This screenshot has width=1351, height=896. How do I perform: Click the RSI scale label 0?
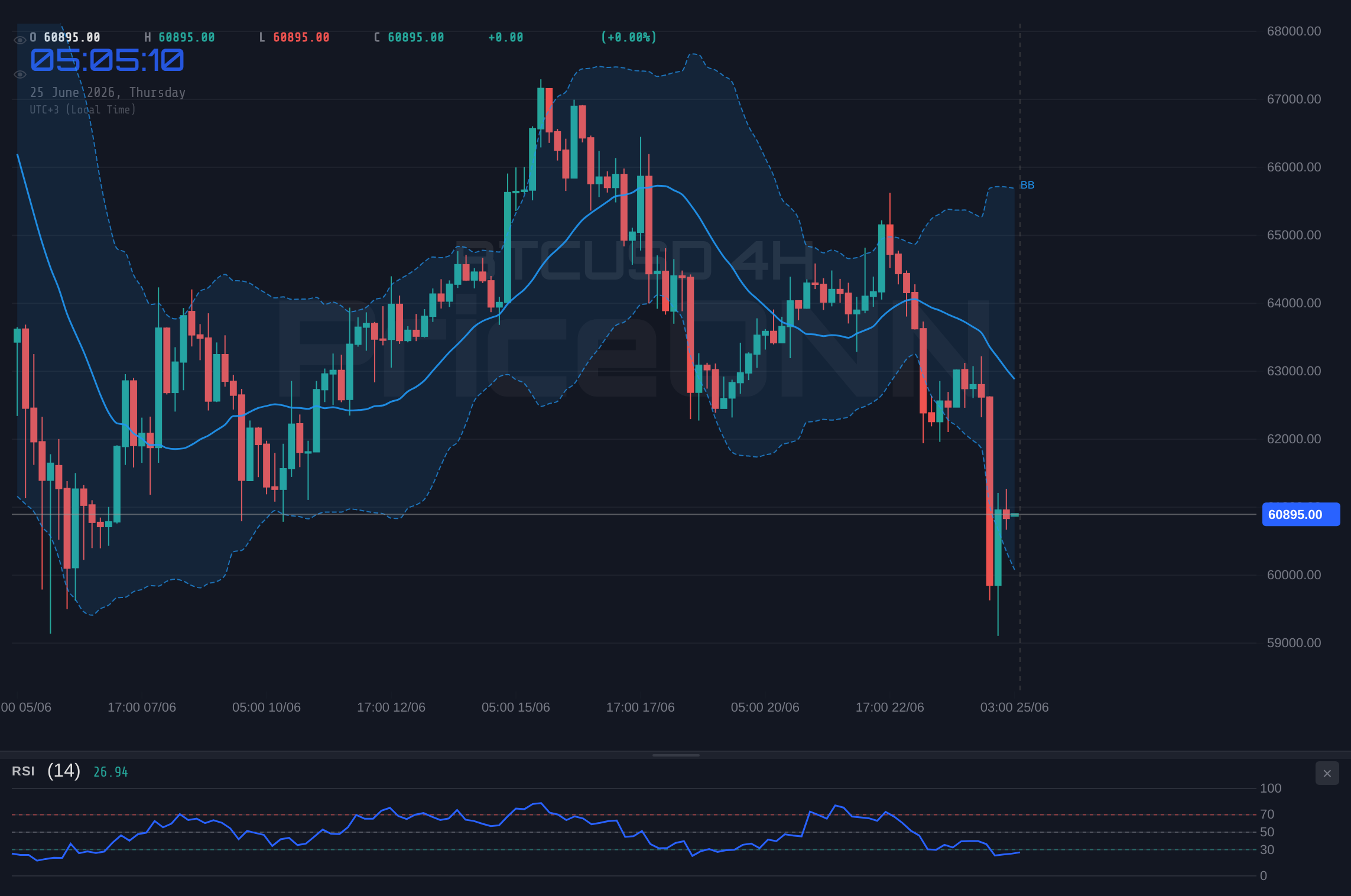pos(1264,876)
